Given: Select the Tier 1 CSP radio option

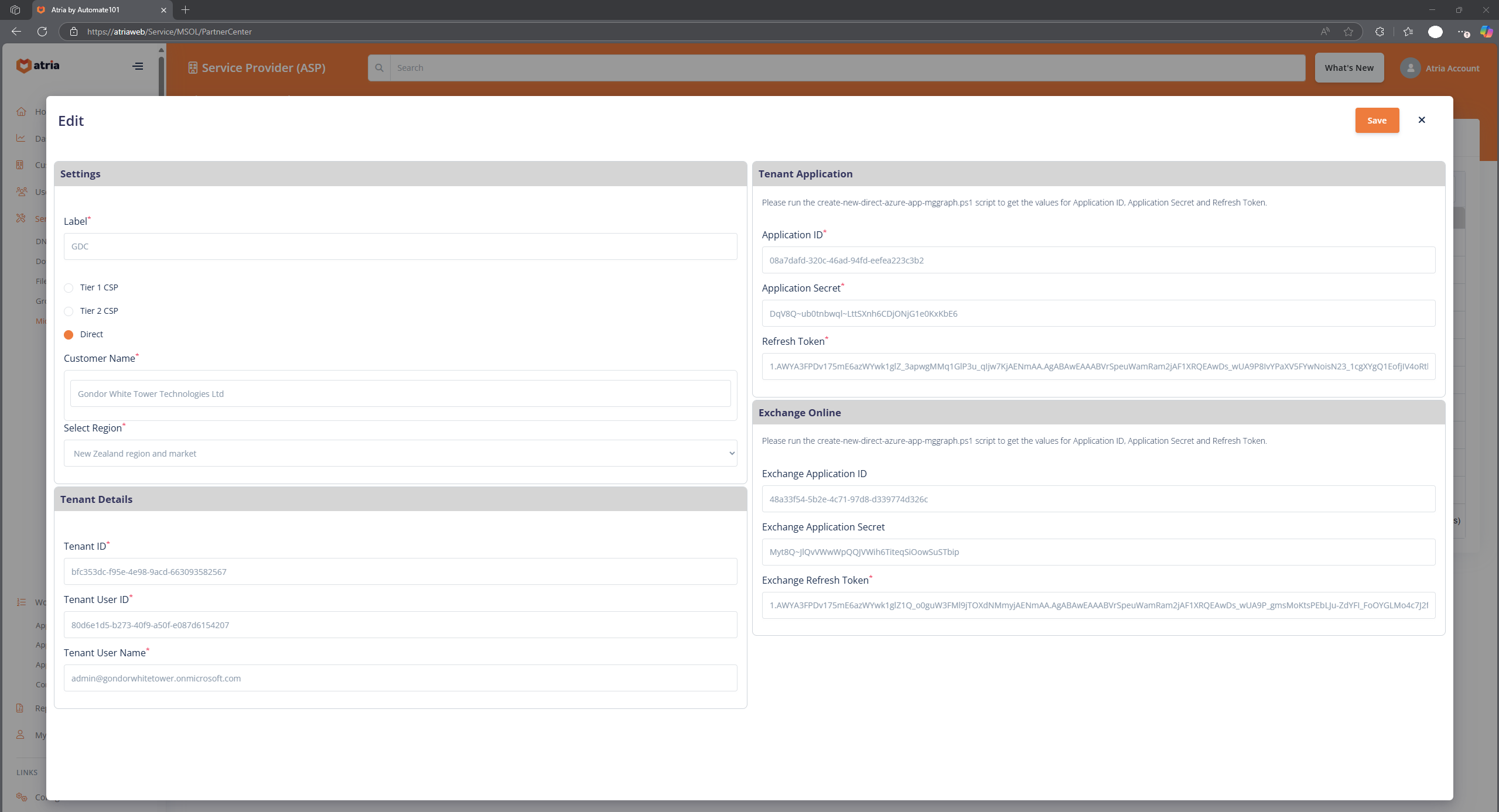Looking at the screenshot, I should click(x=69, y=288).
